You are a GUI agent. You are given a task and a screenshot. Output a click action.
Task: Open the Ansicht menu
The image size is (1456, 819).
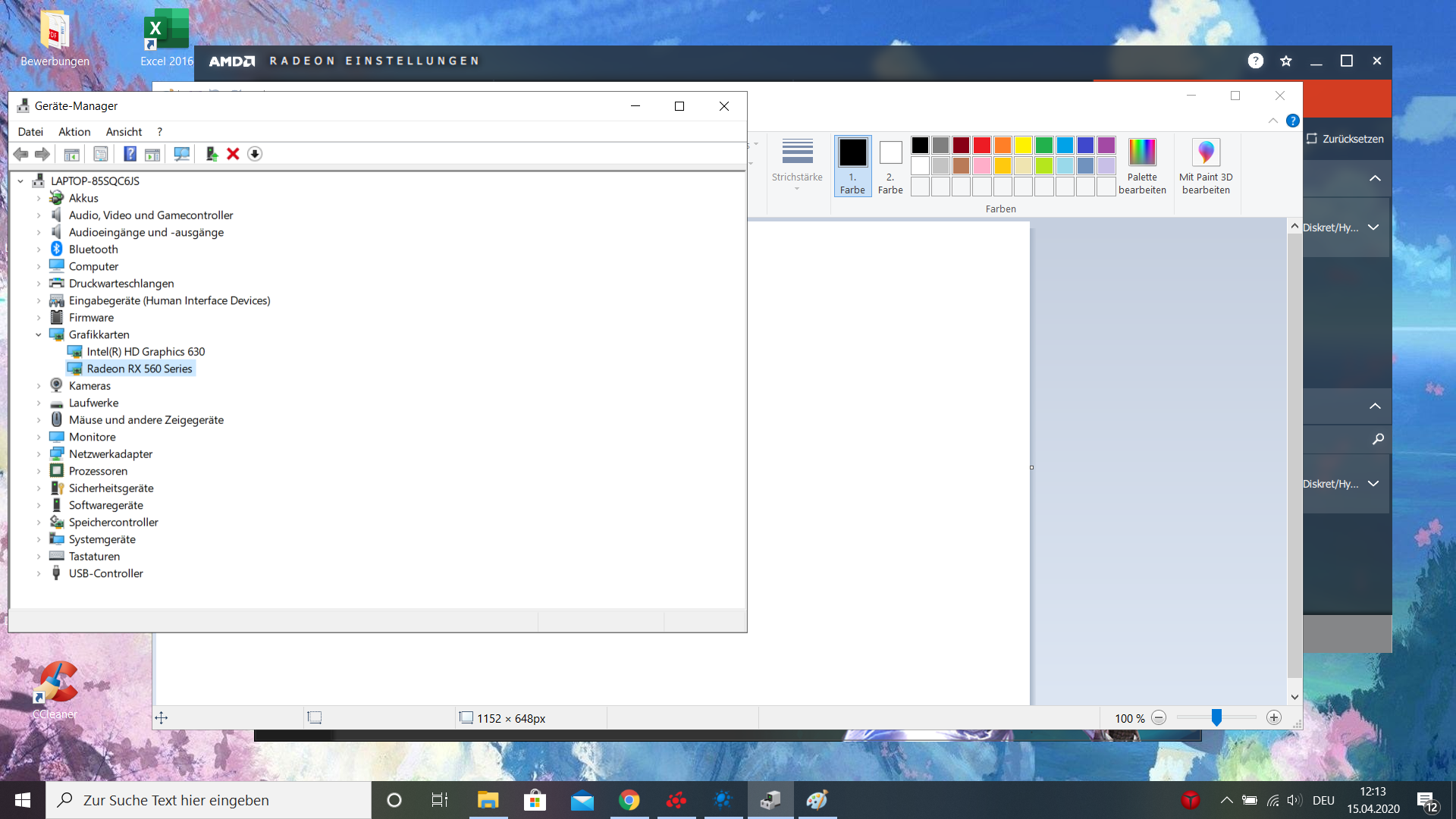(124, 132)
